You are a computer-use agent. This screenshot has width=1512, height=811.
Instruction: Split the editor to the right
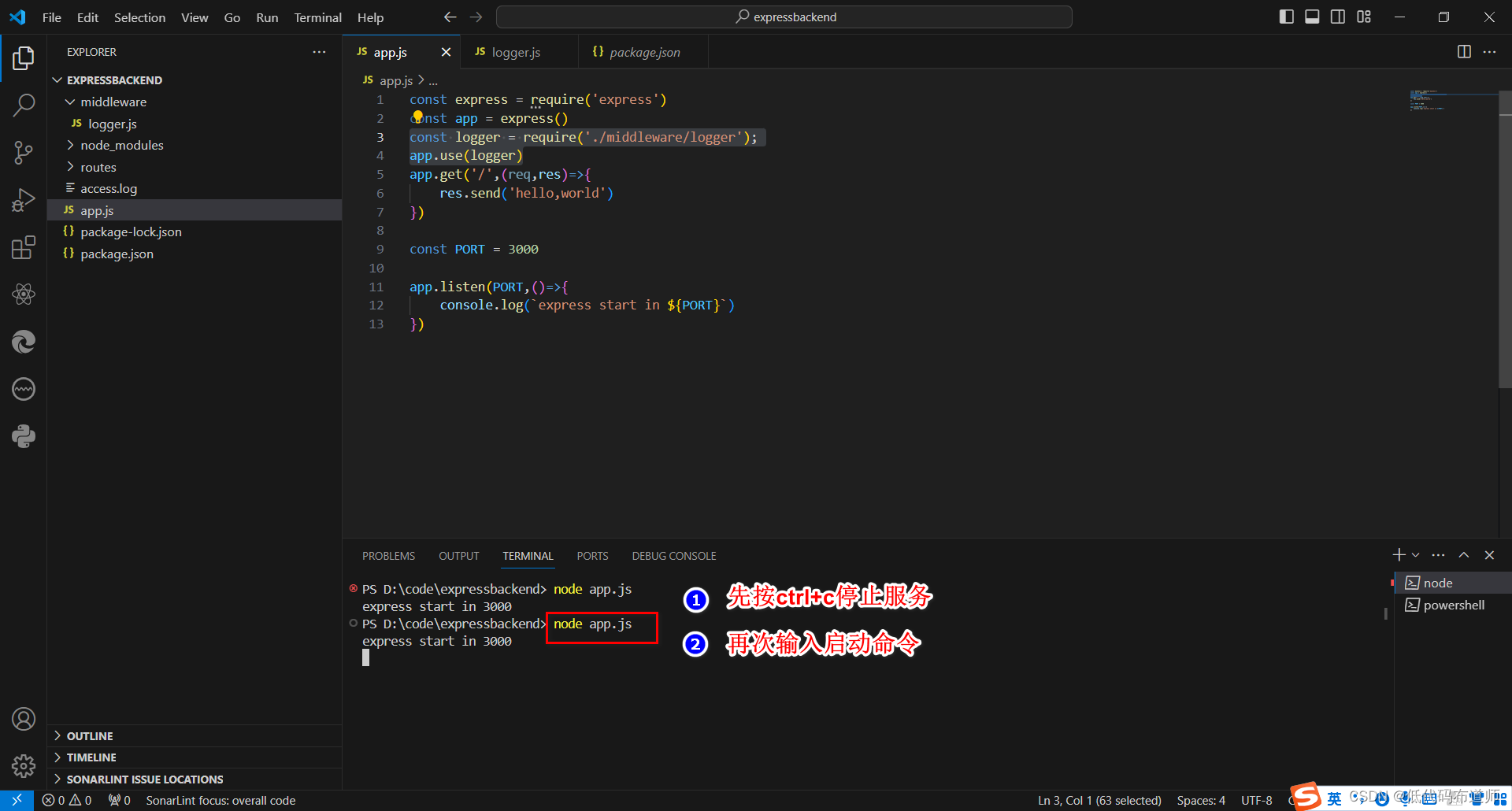point(1464,52)
